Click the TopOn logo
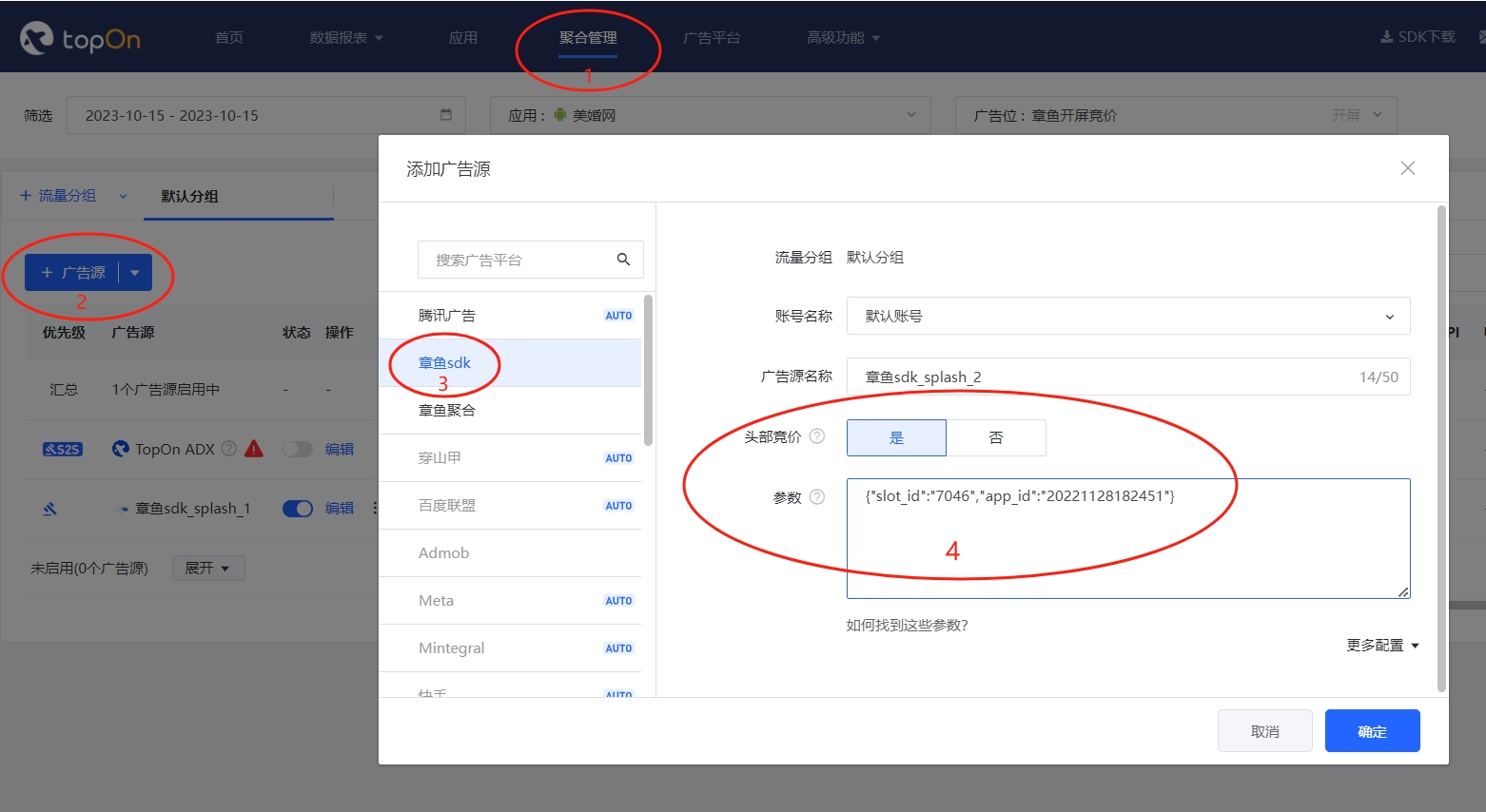 pos(80,38)
